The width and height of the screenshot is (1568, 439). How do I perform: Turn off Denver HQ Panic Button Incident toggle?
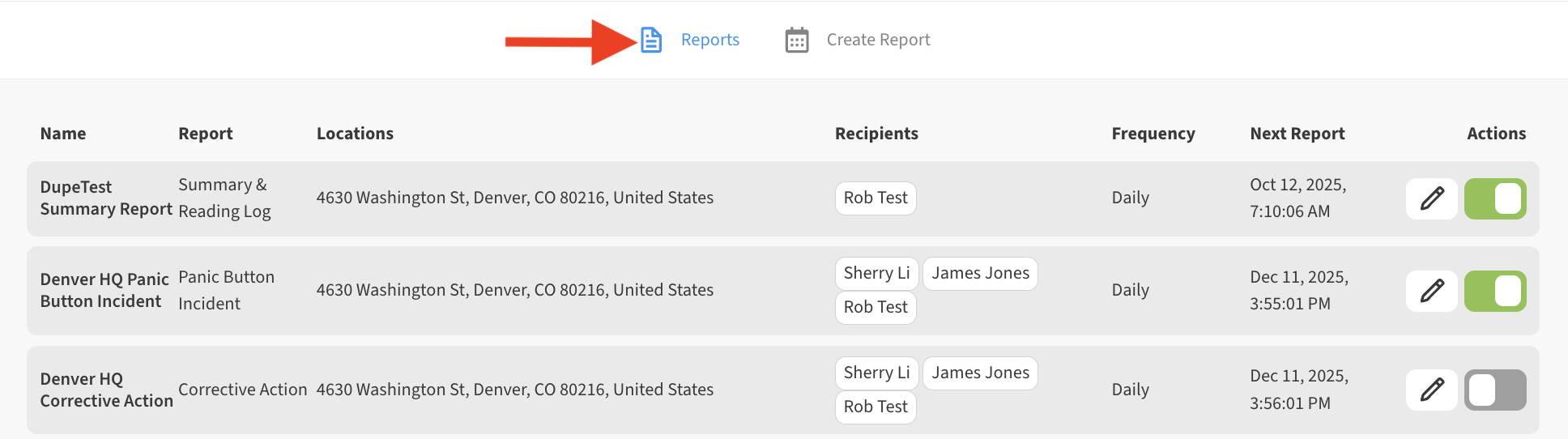point(1494,291)
